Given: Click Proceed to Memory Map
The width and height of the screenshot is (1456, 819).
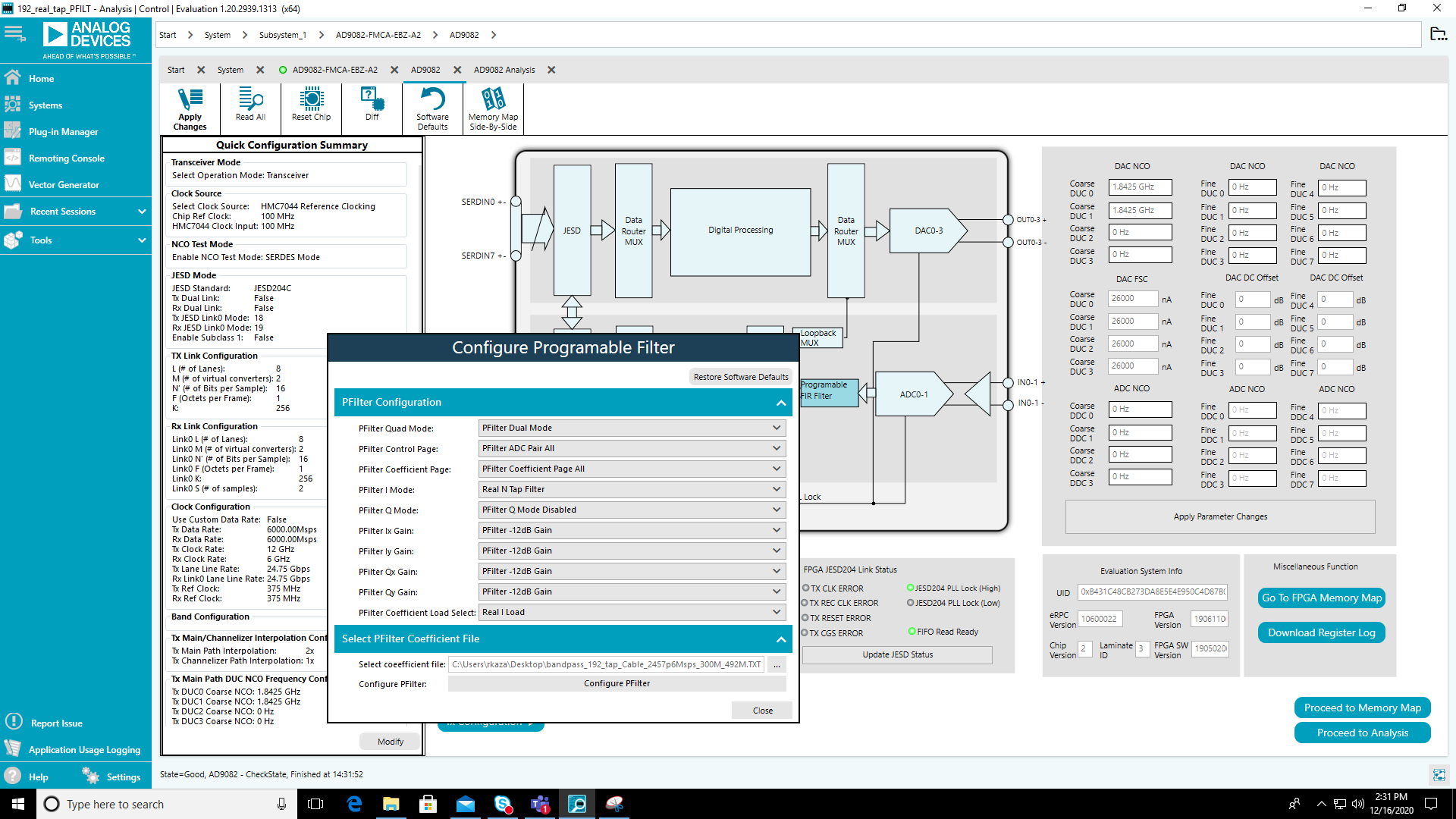Looking at the screenshot, I should click(1362, 708).
